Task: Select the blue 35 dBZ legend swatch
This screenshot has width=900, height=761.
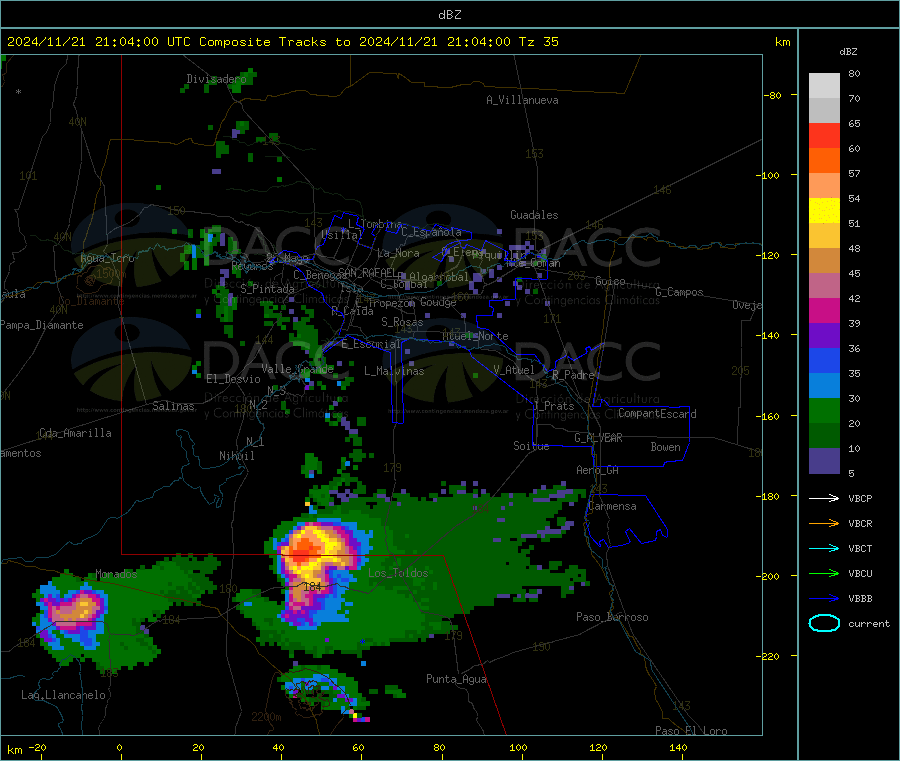Action: (x=824, y=360)
